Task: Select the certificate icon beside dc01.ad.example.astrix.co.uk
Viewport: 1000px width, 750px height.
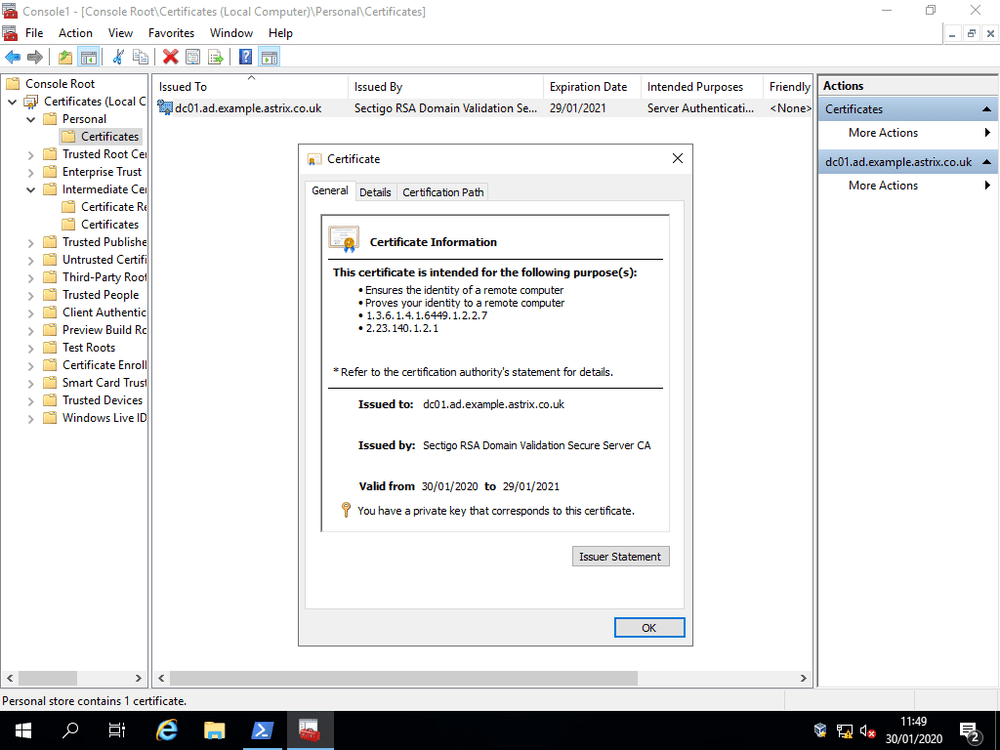Action: click(x=166, y=108)
